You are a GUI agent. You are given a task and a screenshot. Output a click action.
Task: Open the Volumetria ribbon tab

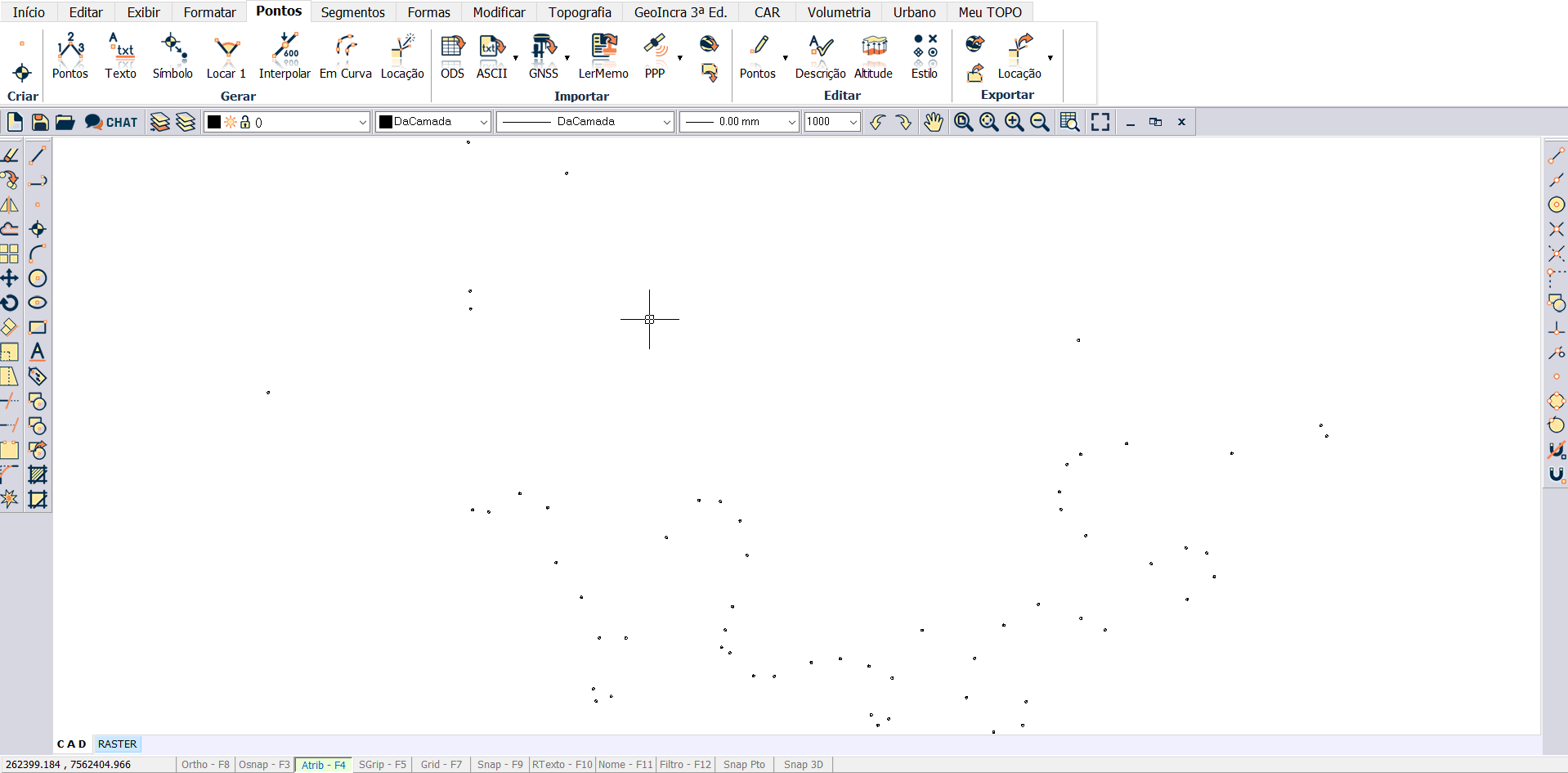click(x=839, y=12)
